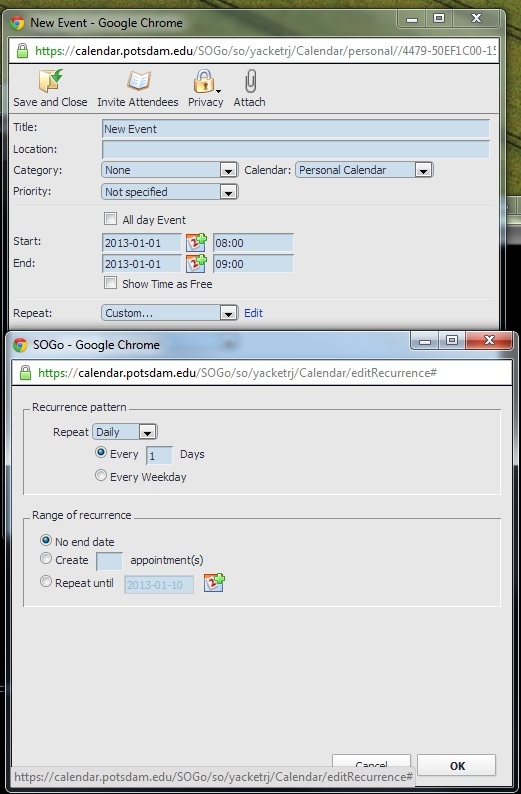The height and width of the screenshot is (794, 521).
Task: Open Invite Attendees
Action: point(138,81)
